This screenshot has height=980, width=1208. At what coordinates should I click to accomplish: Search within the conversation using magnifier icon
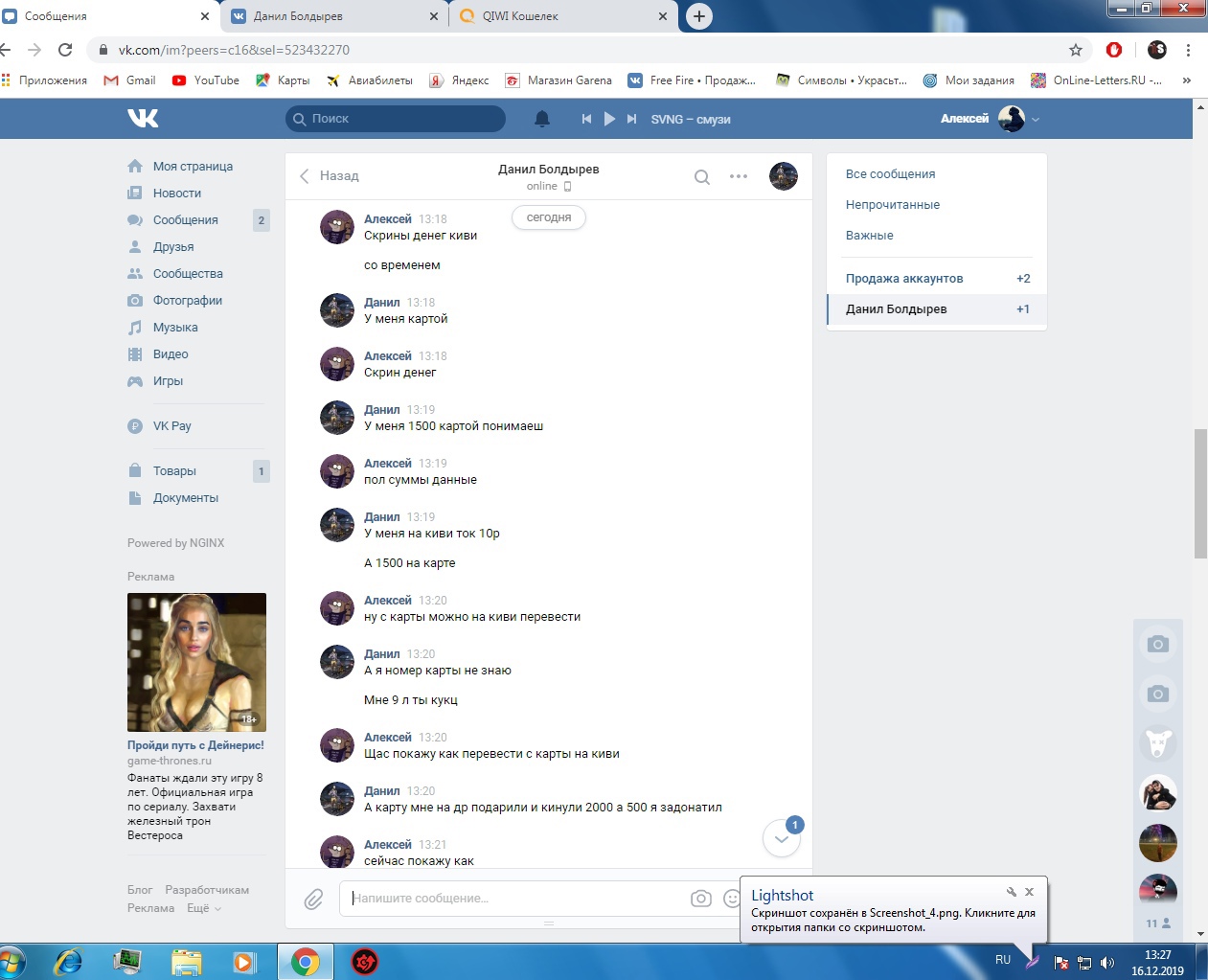(x=702, y=176)
